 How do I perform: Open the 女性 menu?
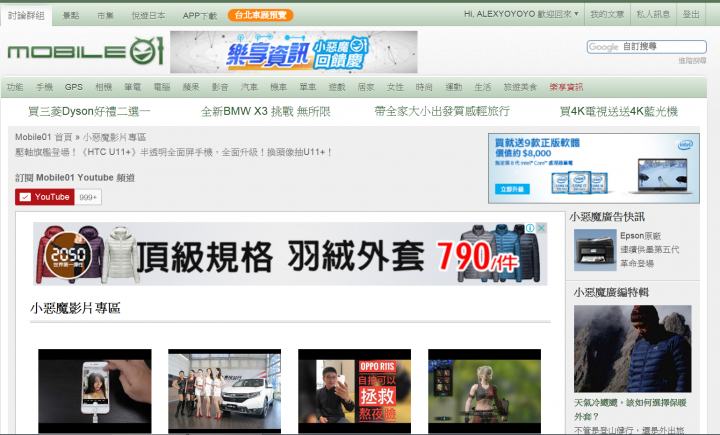[x=395, y=87]
